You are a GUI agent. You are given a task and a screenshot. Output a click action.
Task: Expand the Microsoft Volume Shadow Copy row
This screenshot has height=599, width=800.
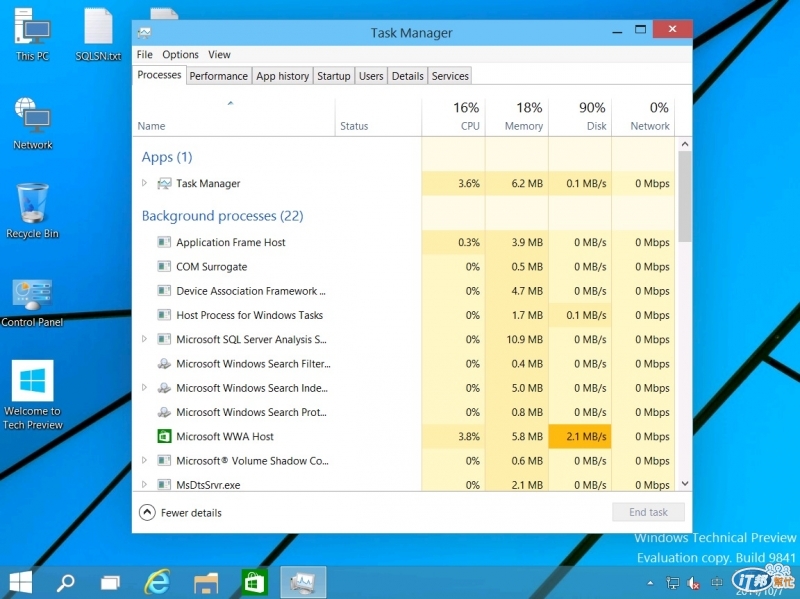tap(144, 460)
